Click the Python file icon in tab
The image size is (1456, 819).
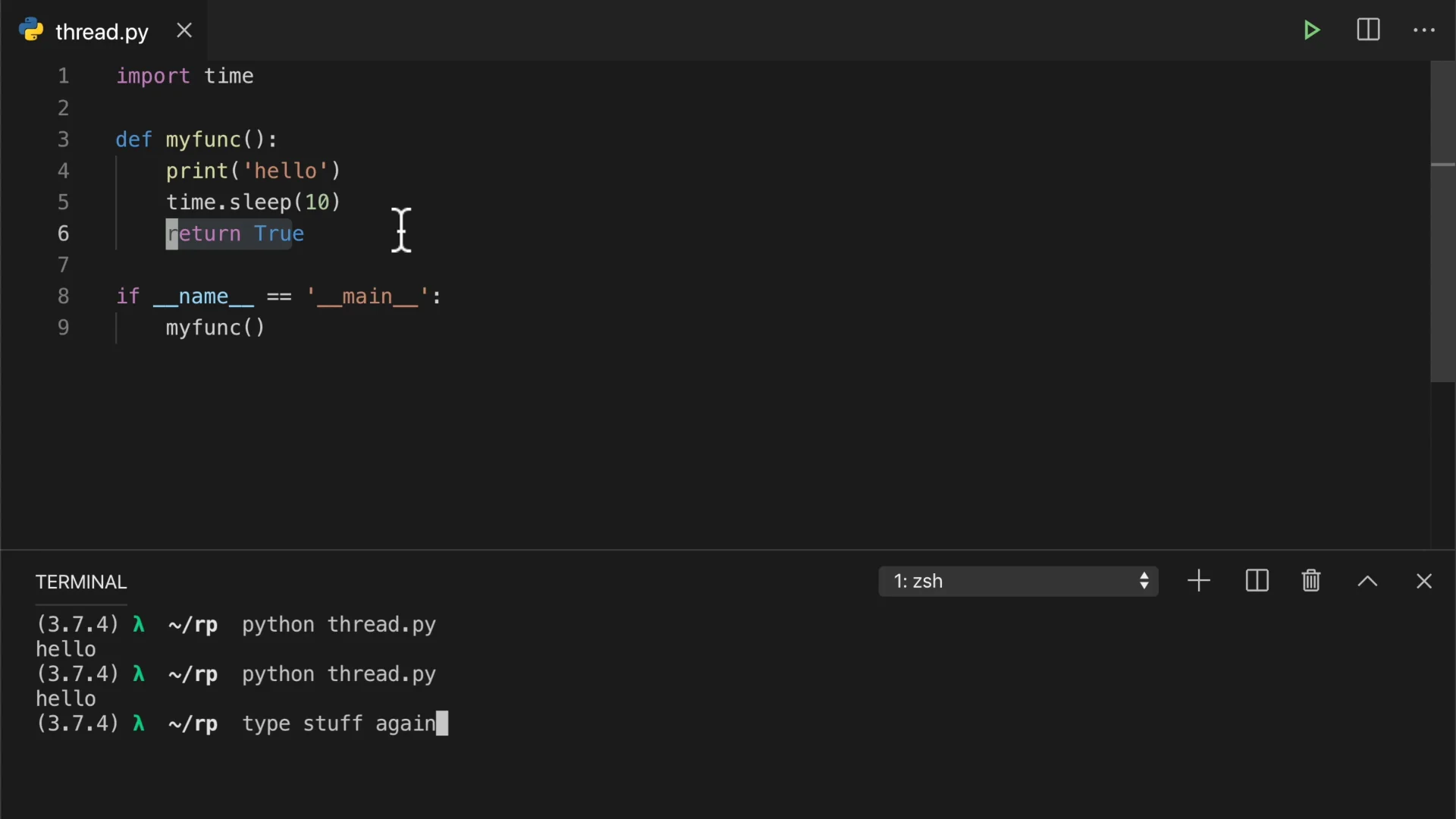coord(31,30)
